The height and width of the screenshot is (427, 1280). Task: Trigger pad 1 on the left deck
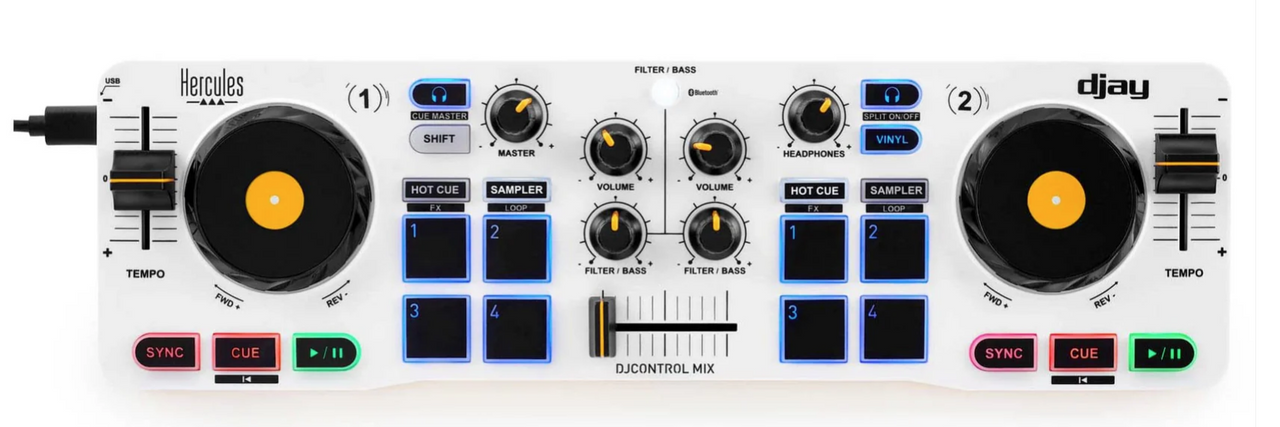click(436, 248)
